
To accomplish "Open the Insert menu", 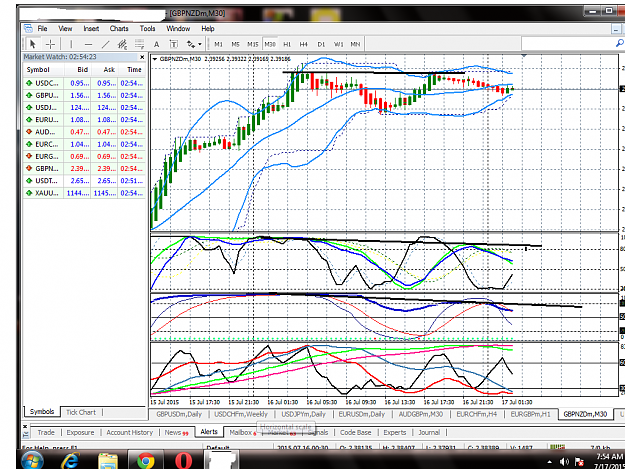I will tap(91, 29).
